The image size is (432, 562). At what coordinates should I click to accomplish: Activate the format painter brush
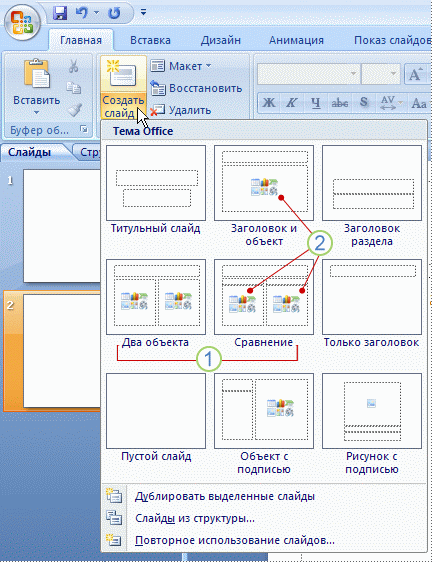click(x=75, y=110)
